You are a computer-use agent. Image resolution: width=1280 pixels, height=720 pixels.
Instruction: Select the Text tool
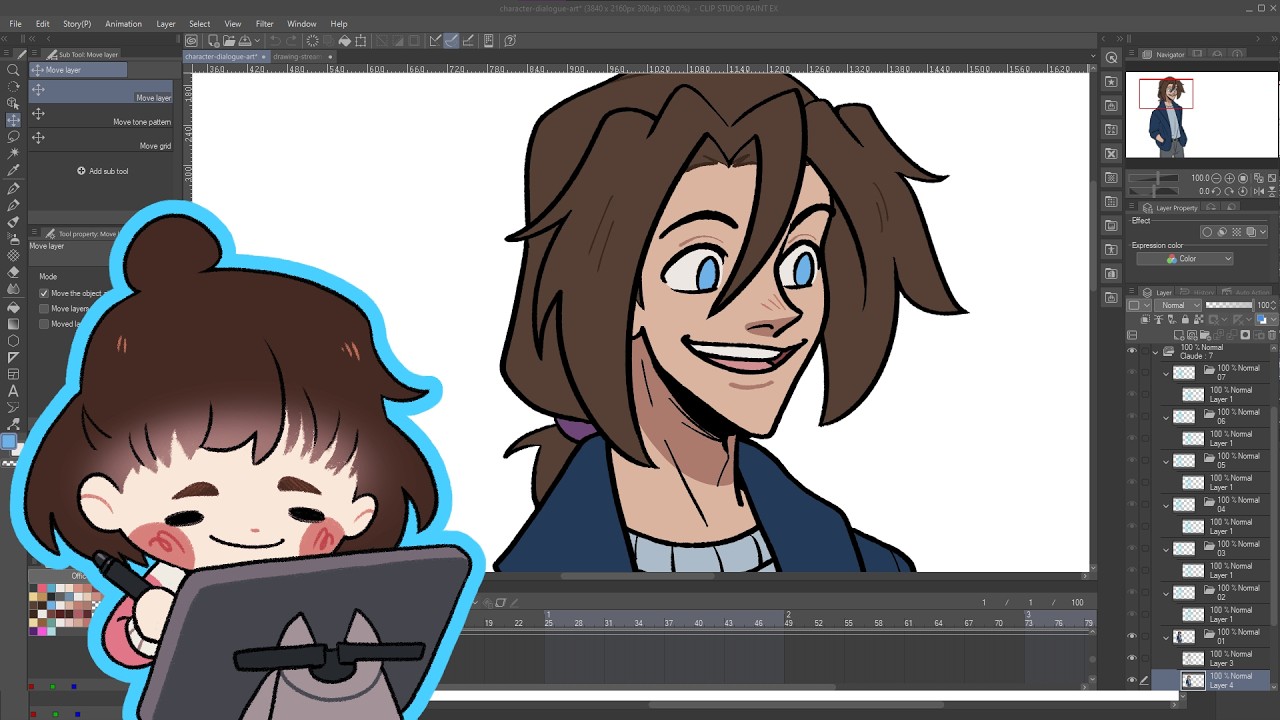(13, 391)
